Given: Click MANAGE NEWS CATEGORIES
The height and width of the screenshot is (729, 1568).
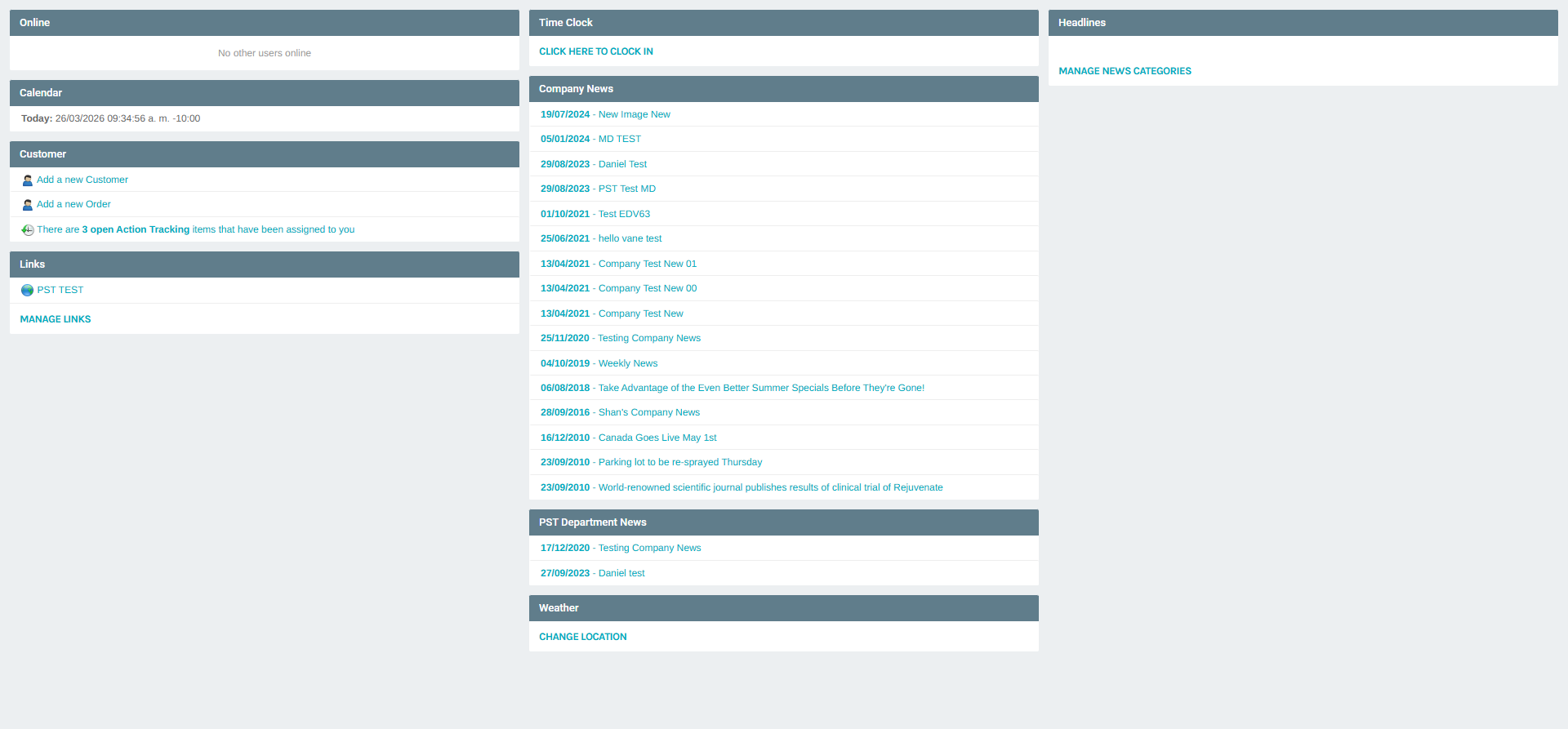Looking at the screenshot, I should (1125, 71).
